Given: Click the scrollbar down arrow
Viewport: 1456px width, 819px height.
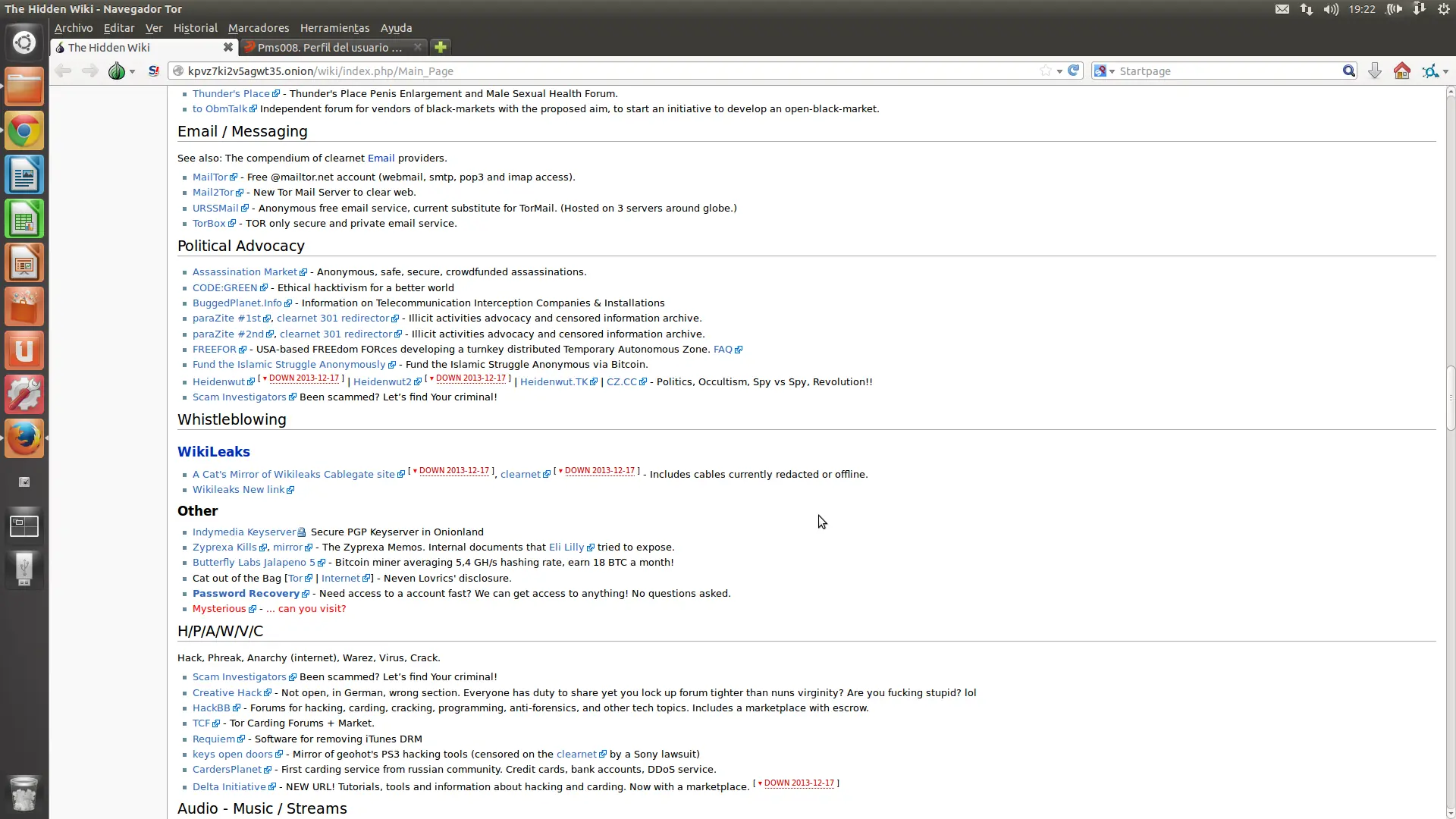Looking at the screenshot, I should pyautogui.click(x=1450, y=812).
